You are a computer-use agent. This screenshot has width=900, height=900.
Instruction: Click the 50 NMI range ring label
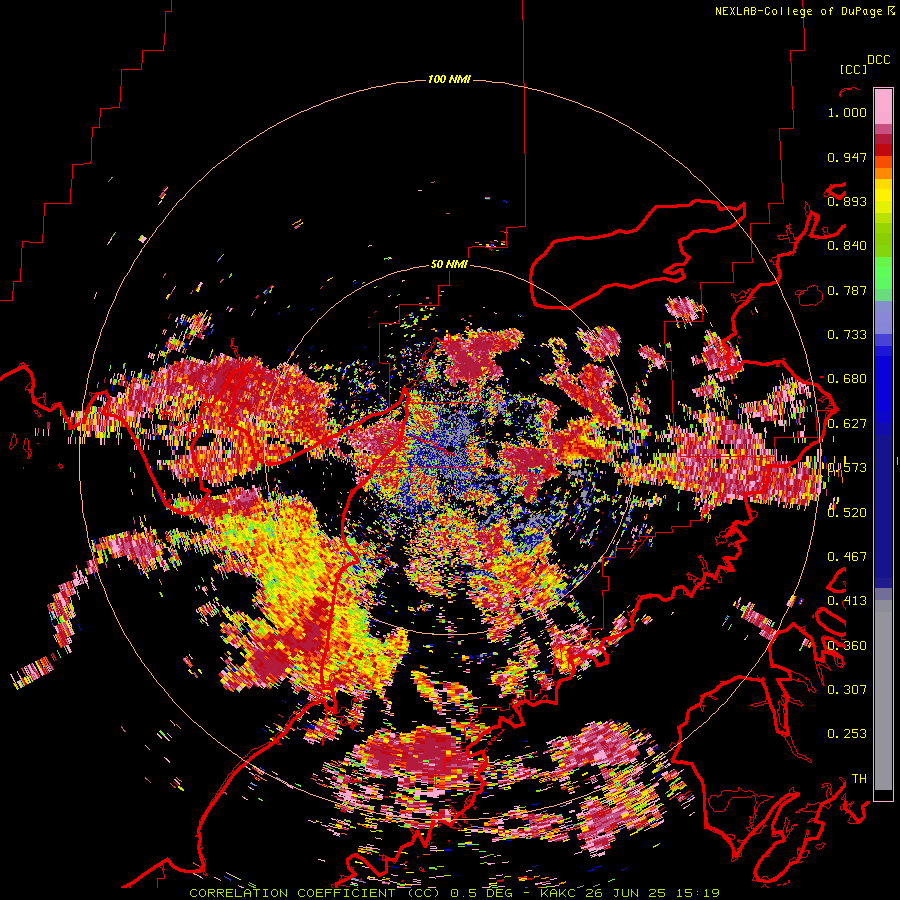pos(449,265)
